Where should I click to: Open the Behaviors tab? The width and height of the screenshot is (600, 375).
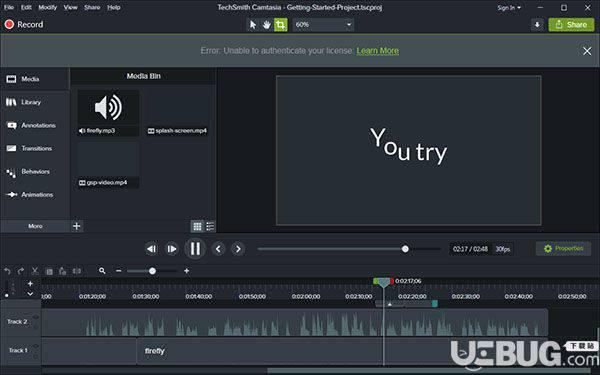coord(35,171)
